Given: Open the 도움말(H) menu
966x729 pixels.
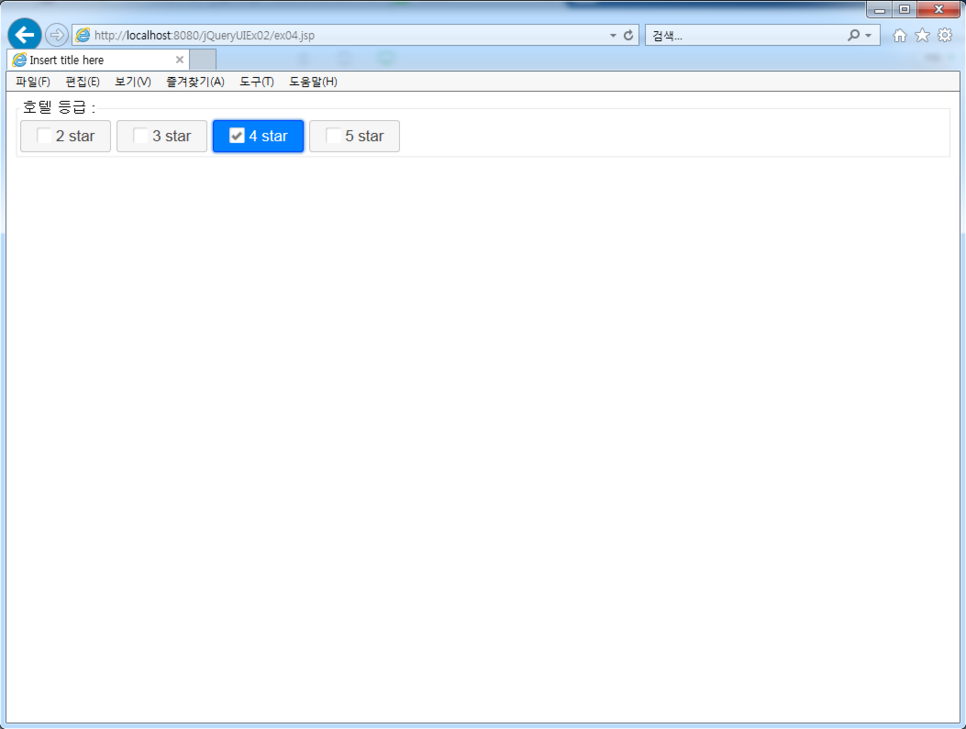Looking at the screenshot, I should point(313,82).
